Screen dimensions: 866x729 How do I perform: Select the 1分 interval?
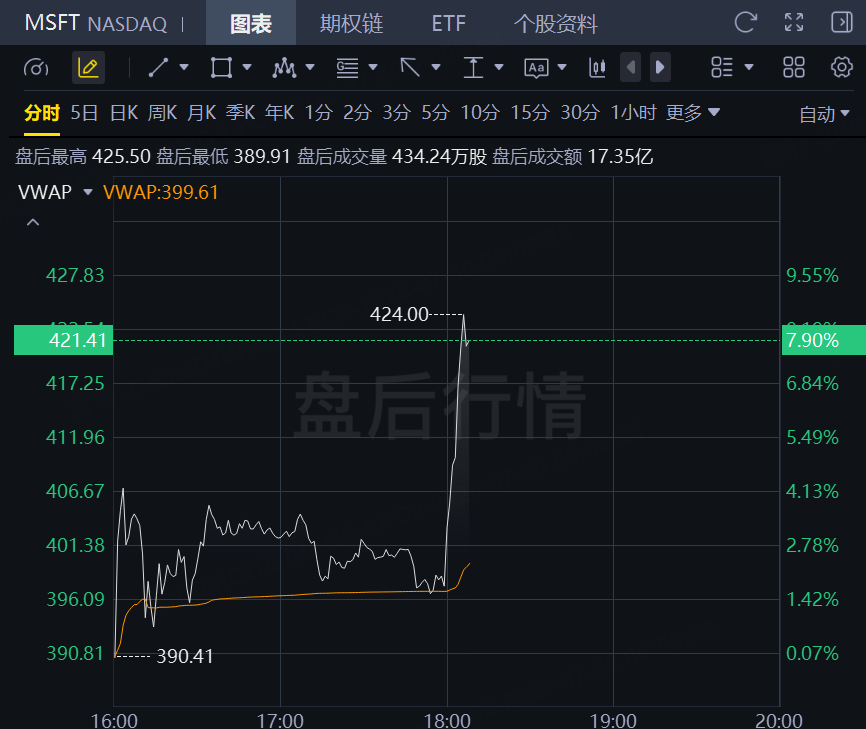pos(319,113)
